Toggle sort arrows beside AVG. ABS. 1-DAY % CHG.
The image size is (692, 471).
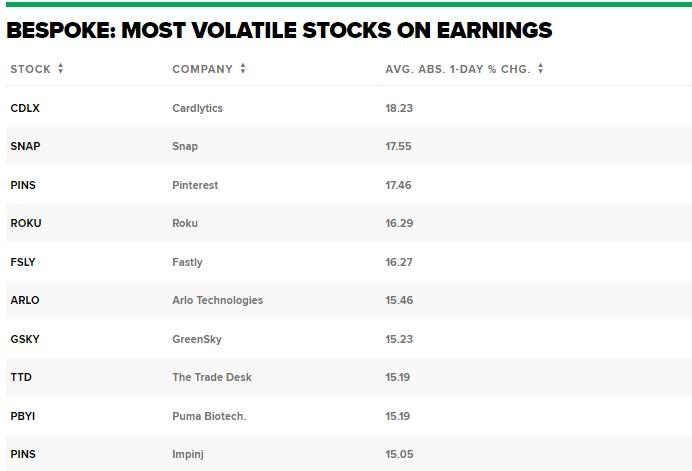541,69
